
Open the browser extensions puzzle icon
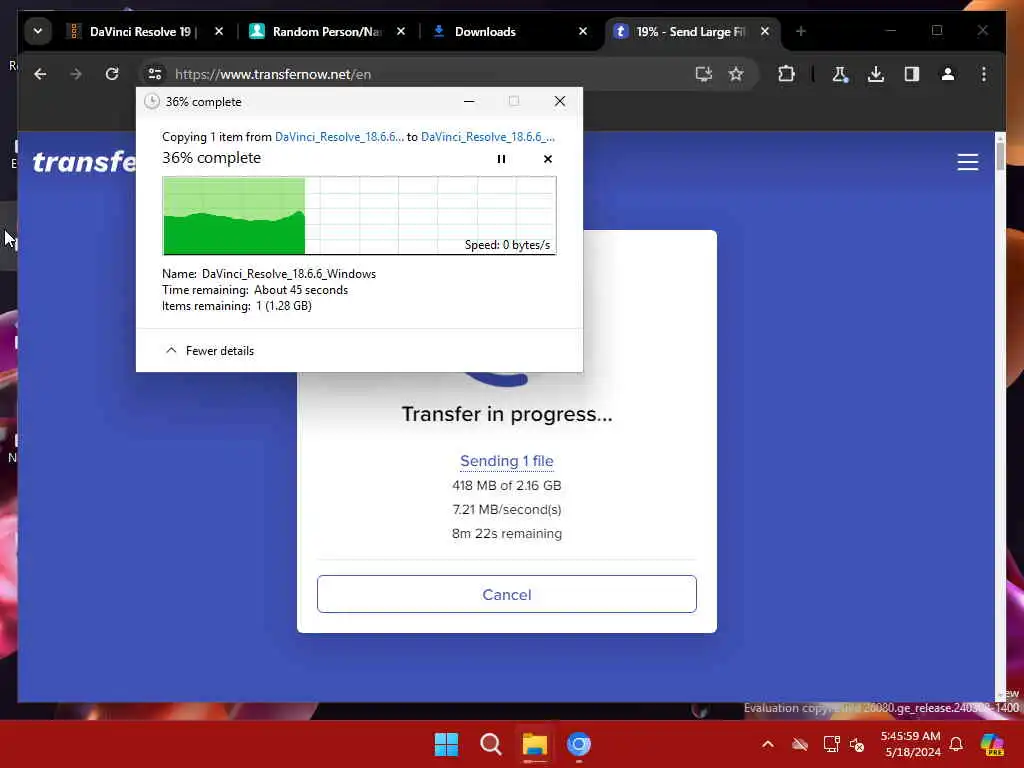pos(786,74)
